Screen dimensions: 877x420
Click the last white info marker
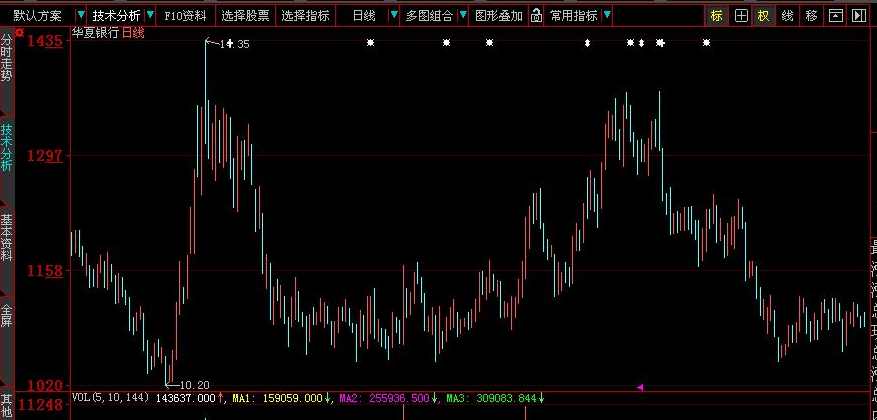706,43
